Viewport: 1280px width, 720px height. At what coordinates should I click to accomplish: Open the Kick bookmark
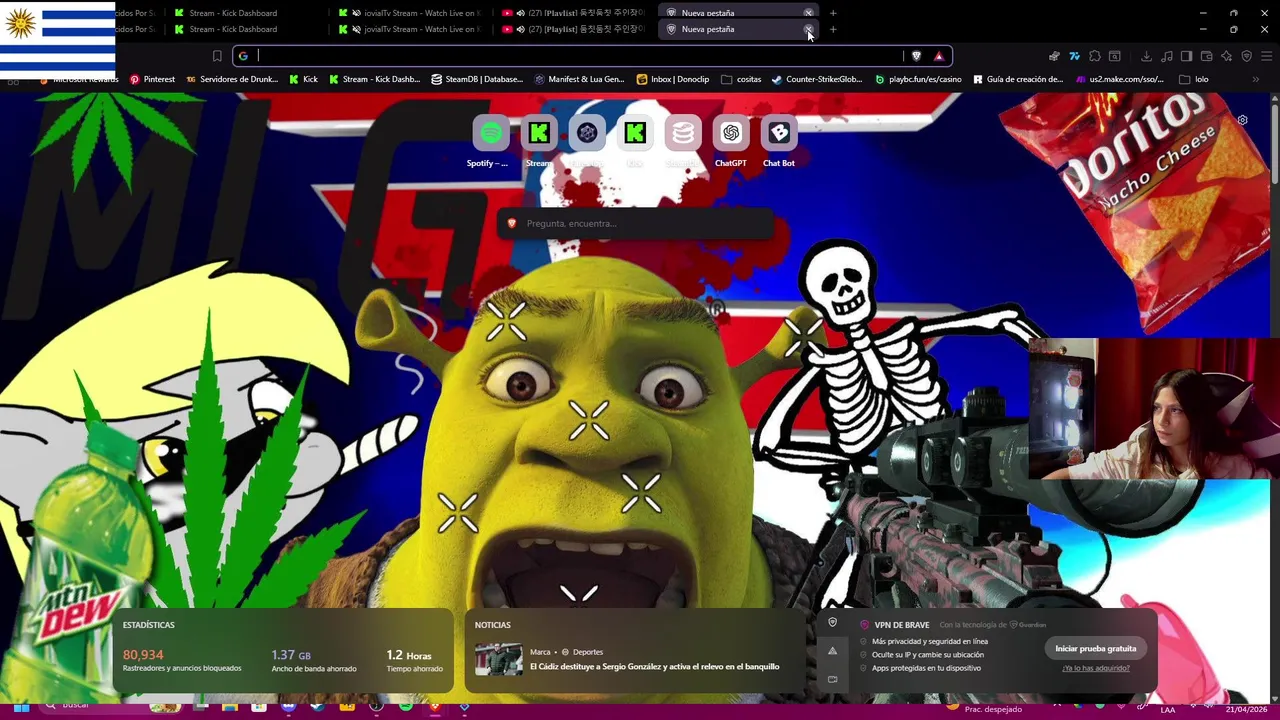point(303,79)
